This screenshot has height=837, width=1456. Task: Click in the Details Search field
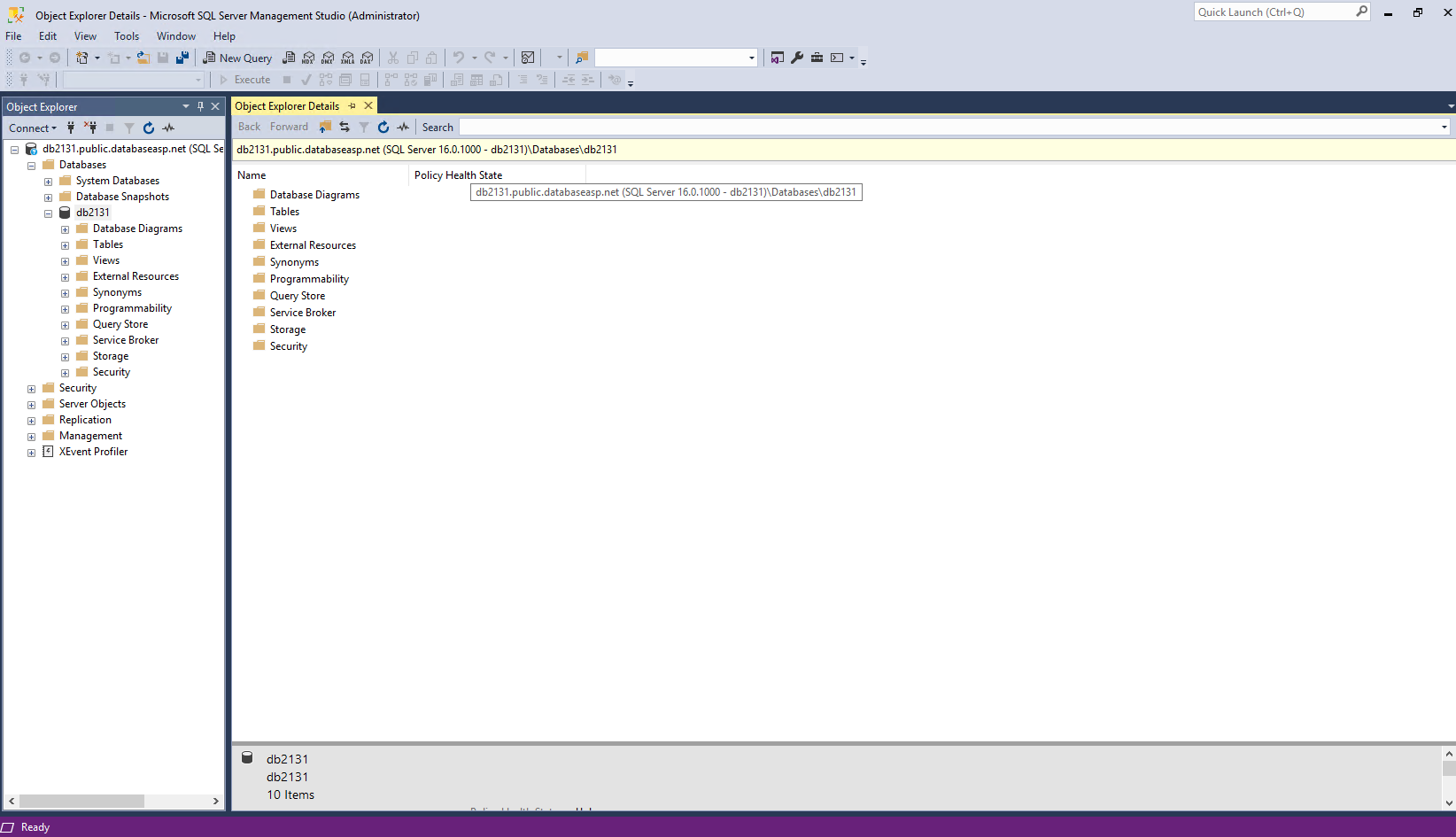[x=948, y=127]
